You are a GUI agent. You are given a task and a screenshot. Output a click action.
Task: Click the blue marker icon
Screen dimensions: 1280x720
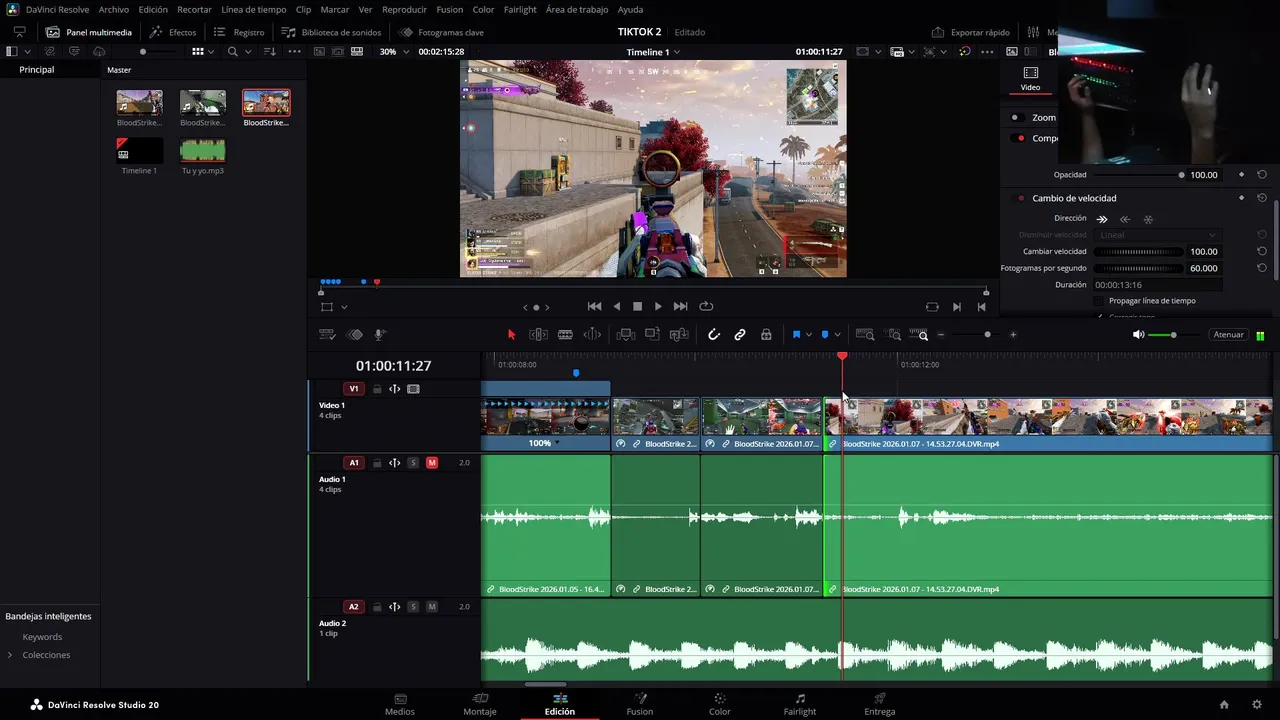pyautogui.click(x=825, y=335)
